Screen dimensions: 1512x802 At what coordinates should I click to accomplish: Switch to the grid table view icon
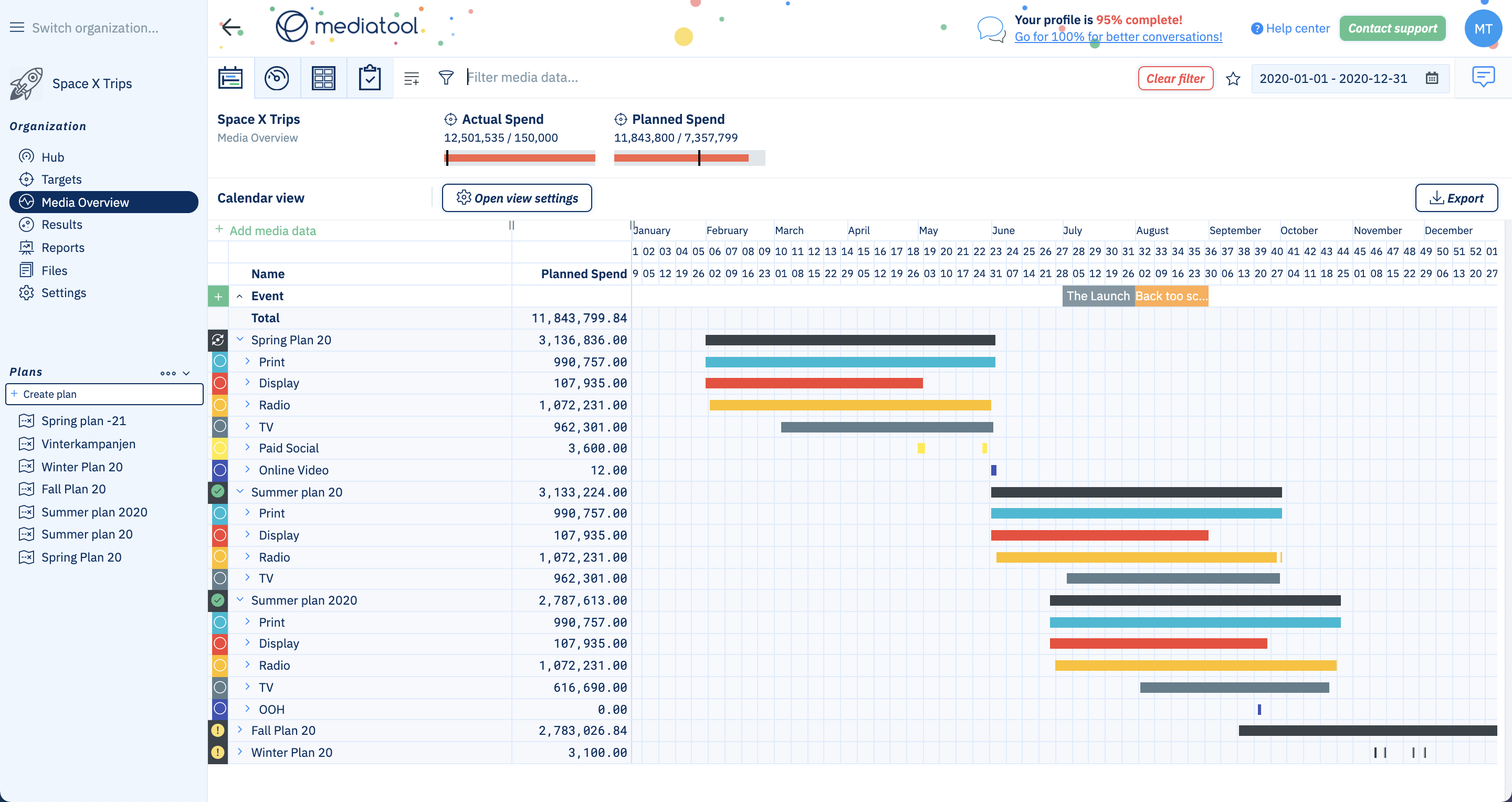coord(323,78)
